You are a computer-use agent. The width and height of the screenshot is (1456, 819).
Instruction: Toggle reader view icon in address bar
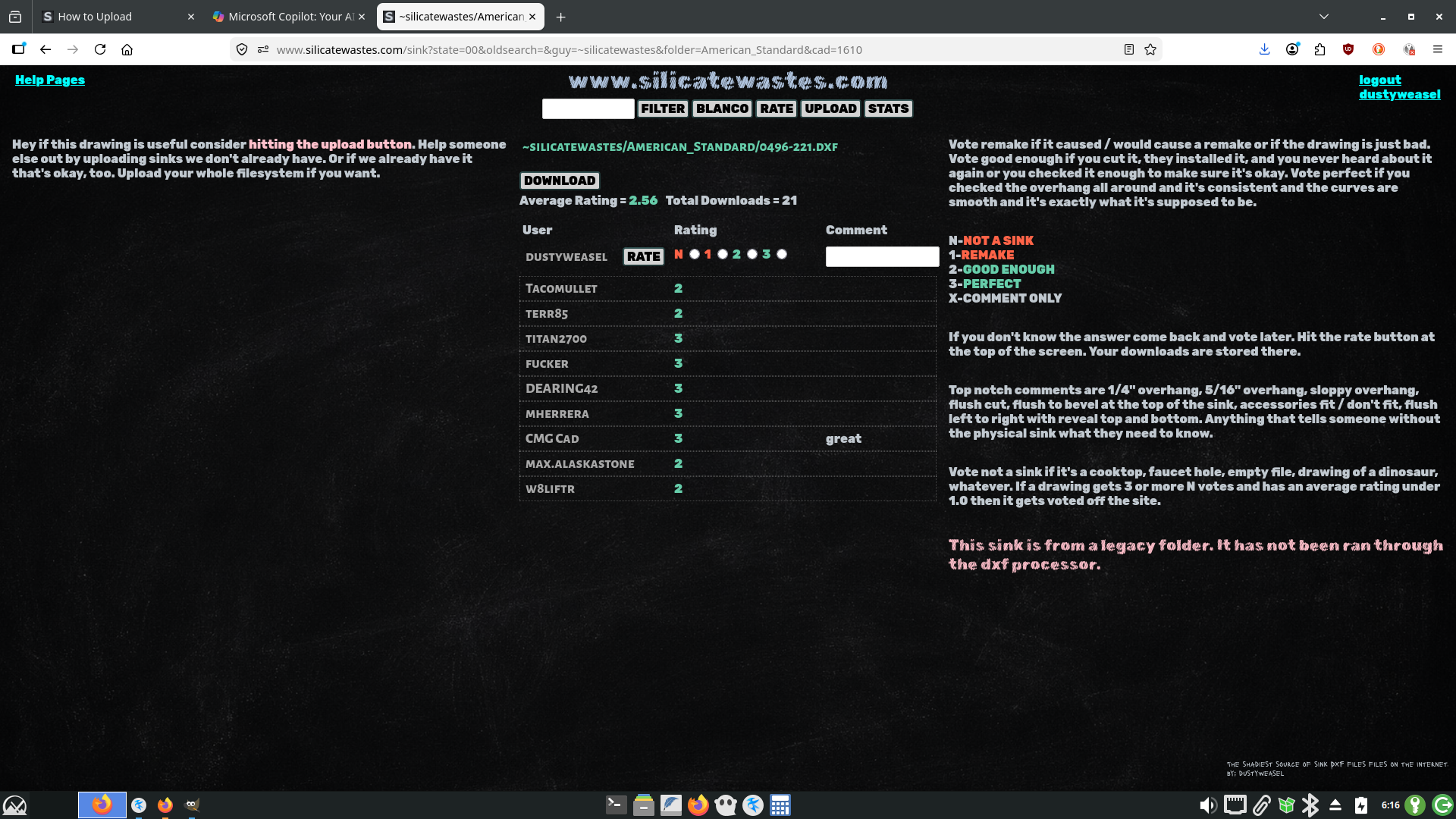(1128, 49)
